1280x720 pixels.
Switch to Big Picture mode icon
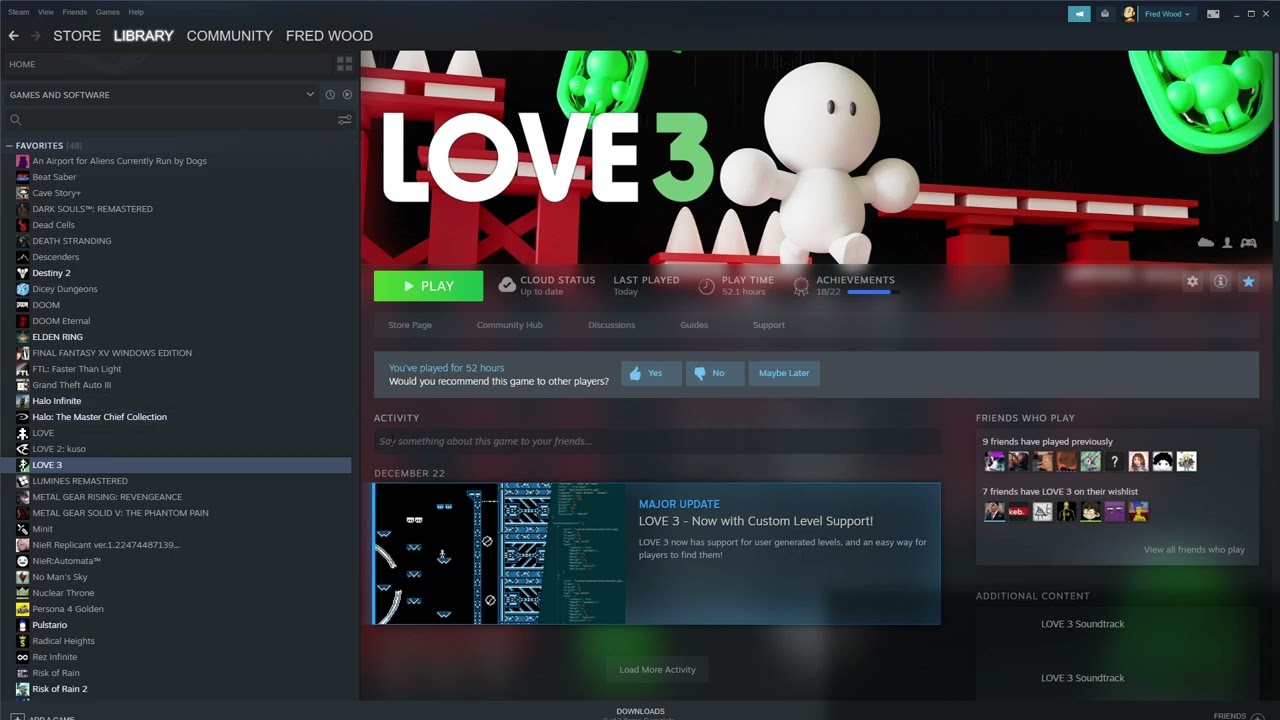(x=1213, y=14)
